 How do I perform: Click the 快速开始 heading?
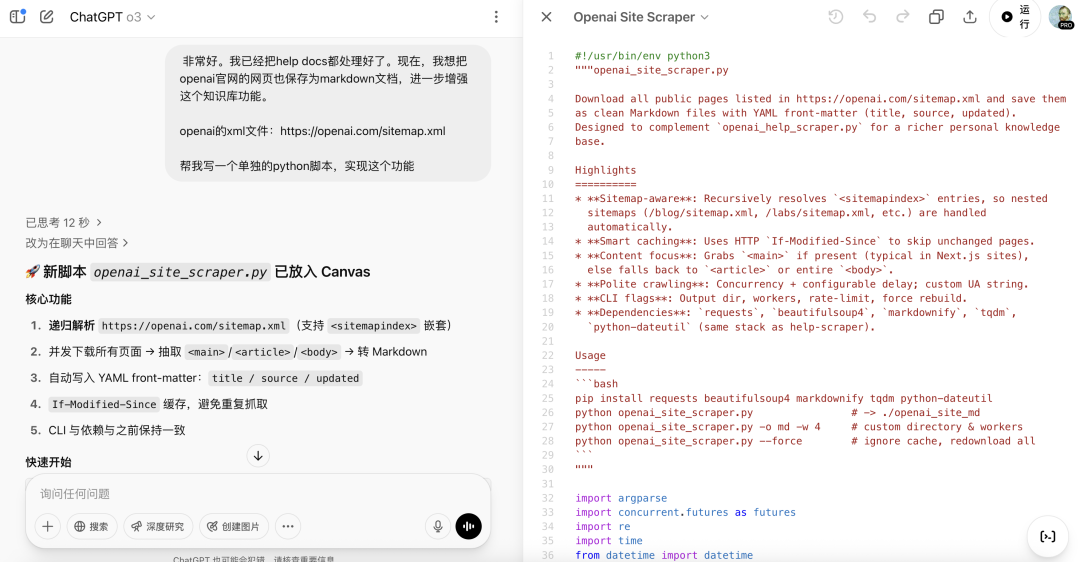click(x=48, y=462)
